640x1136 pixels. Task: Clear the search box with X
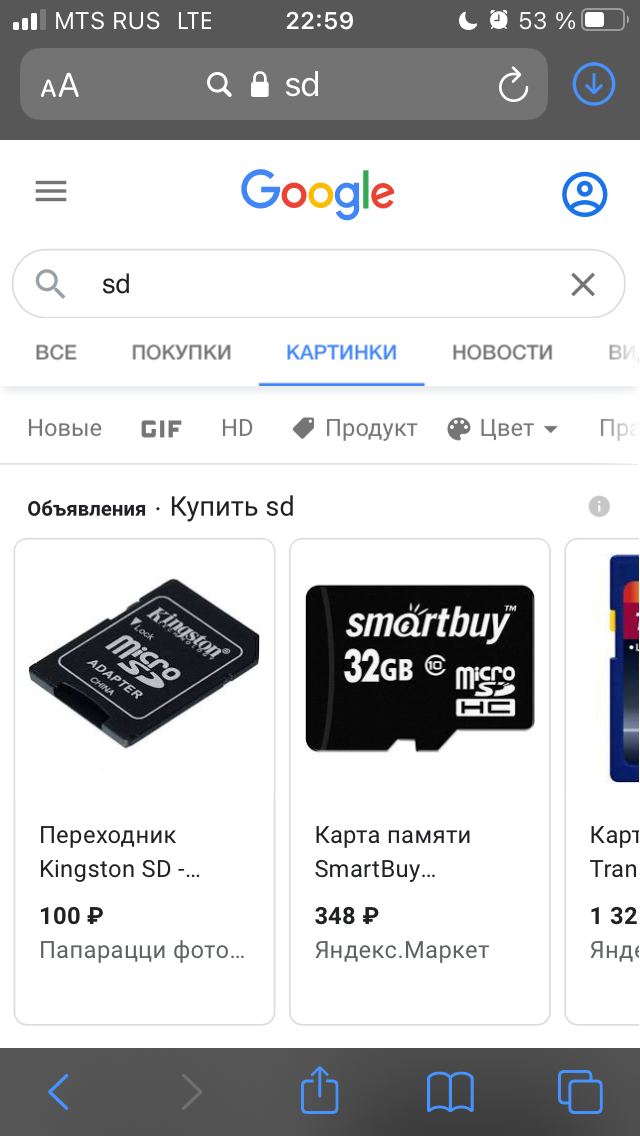[583, 285]
